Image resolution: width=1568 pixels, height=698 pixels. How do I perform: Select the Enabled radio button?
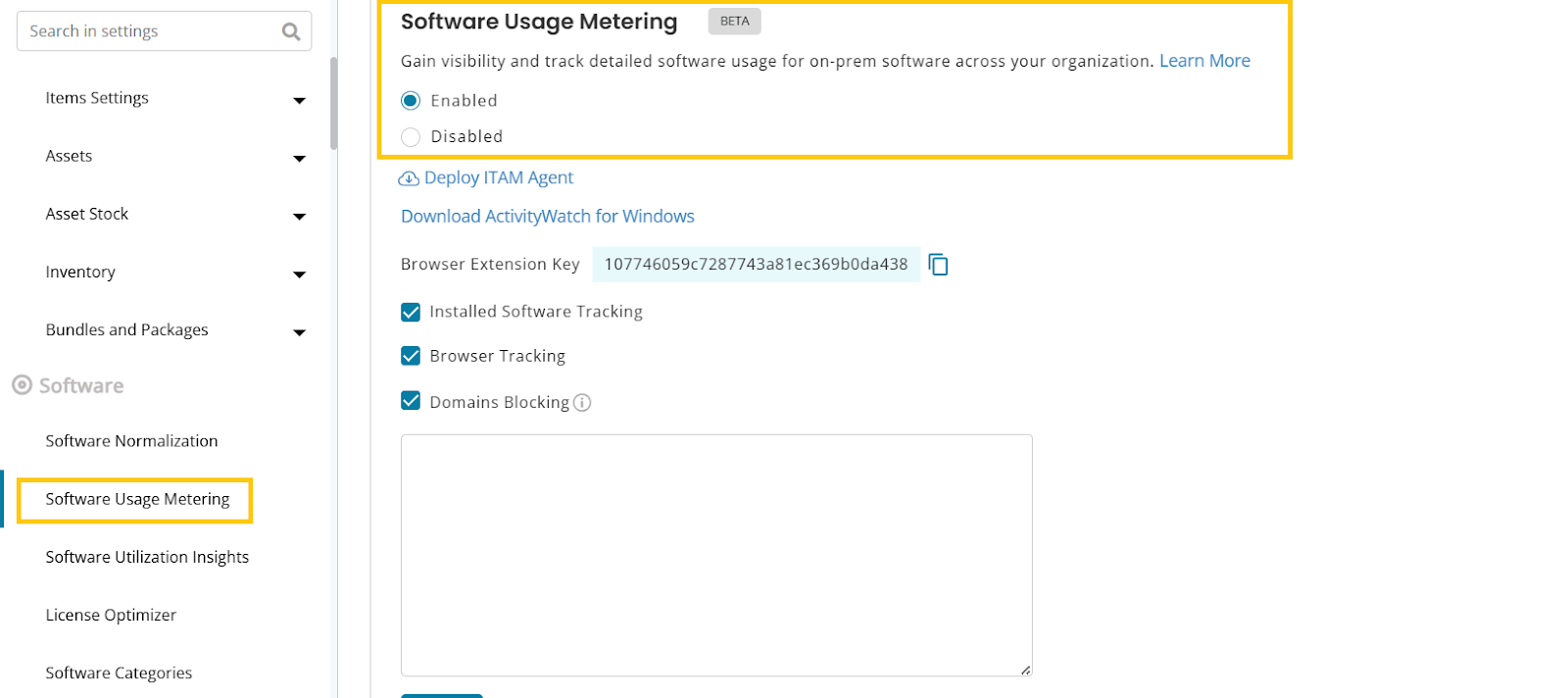[x=411, y=101]
